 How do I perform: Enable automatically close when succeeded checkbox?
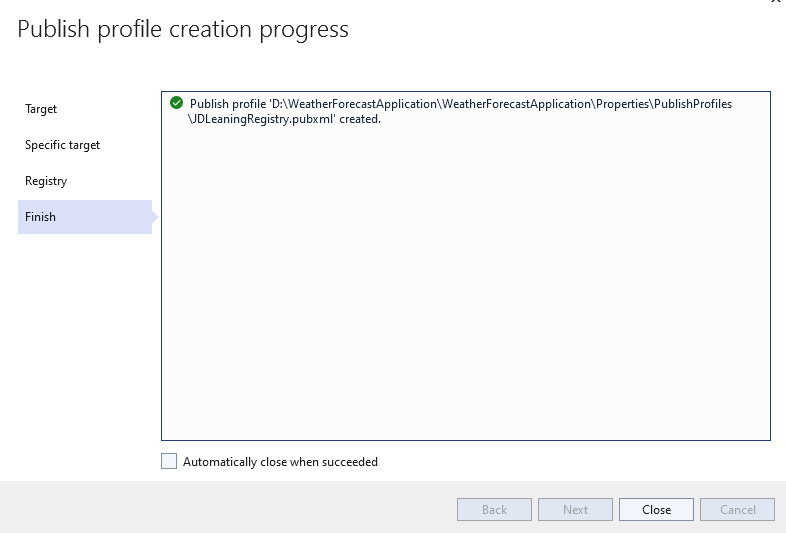pos(169,462)
